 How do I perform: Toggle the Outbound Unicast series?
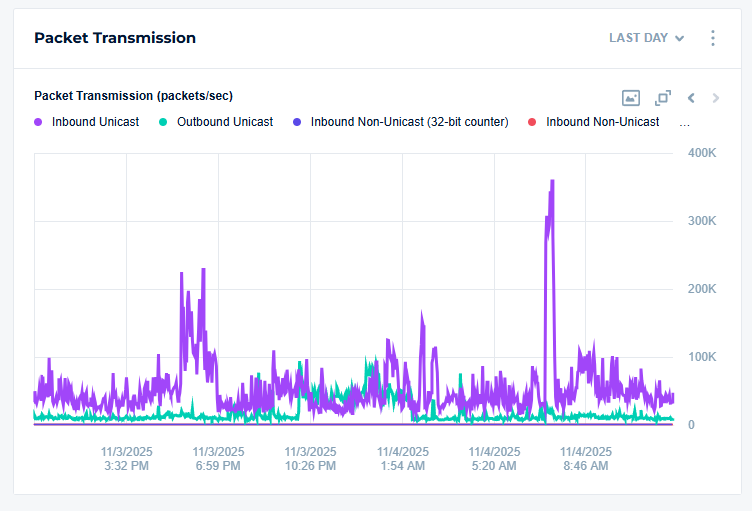tap(216, 122)
